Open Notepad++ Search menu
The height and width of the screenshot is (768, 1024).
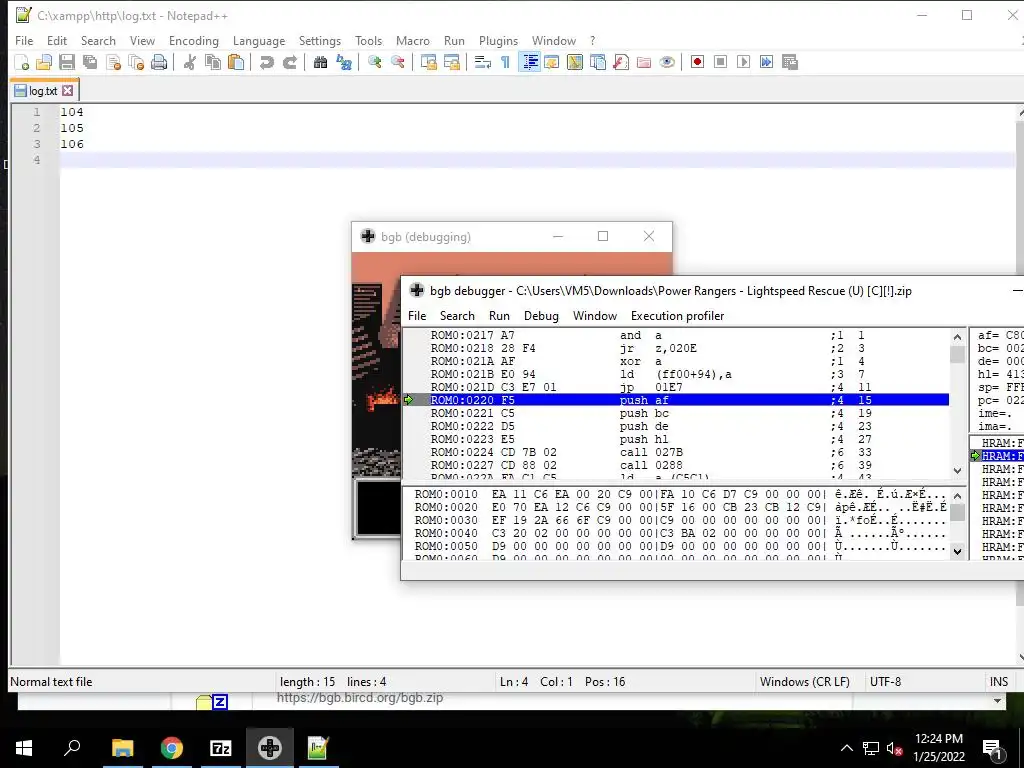pyautogui.click(x=98, y=40)
